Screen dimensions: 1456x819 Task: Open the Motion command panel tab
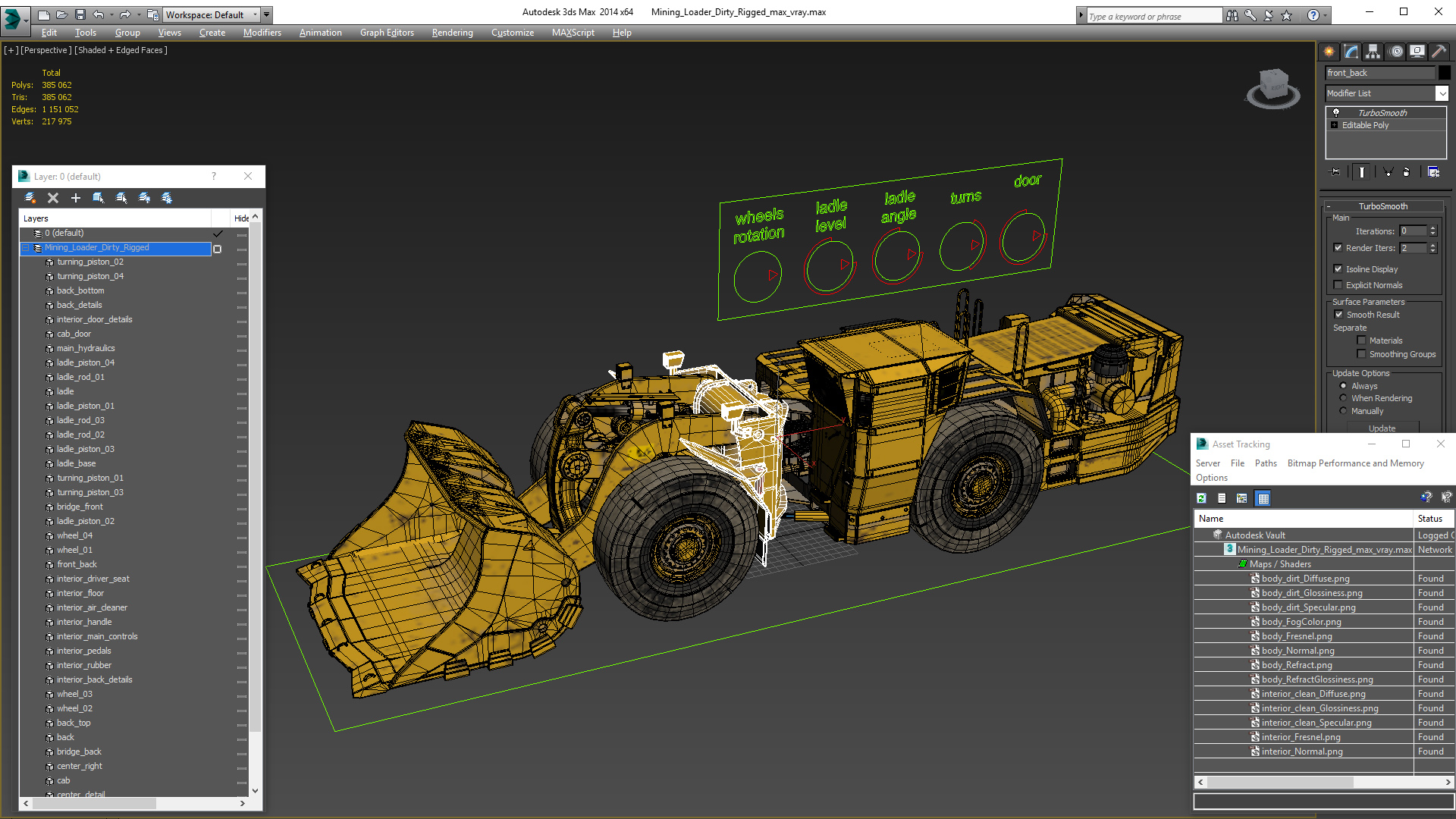tap(1395, 52)
